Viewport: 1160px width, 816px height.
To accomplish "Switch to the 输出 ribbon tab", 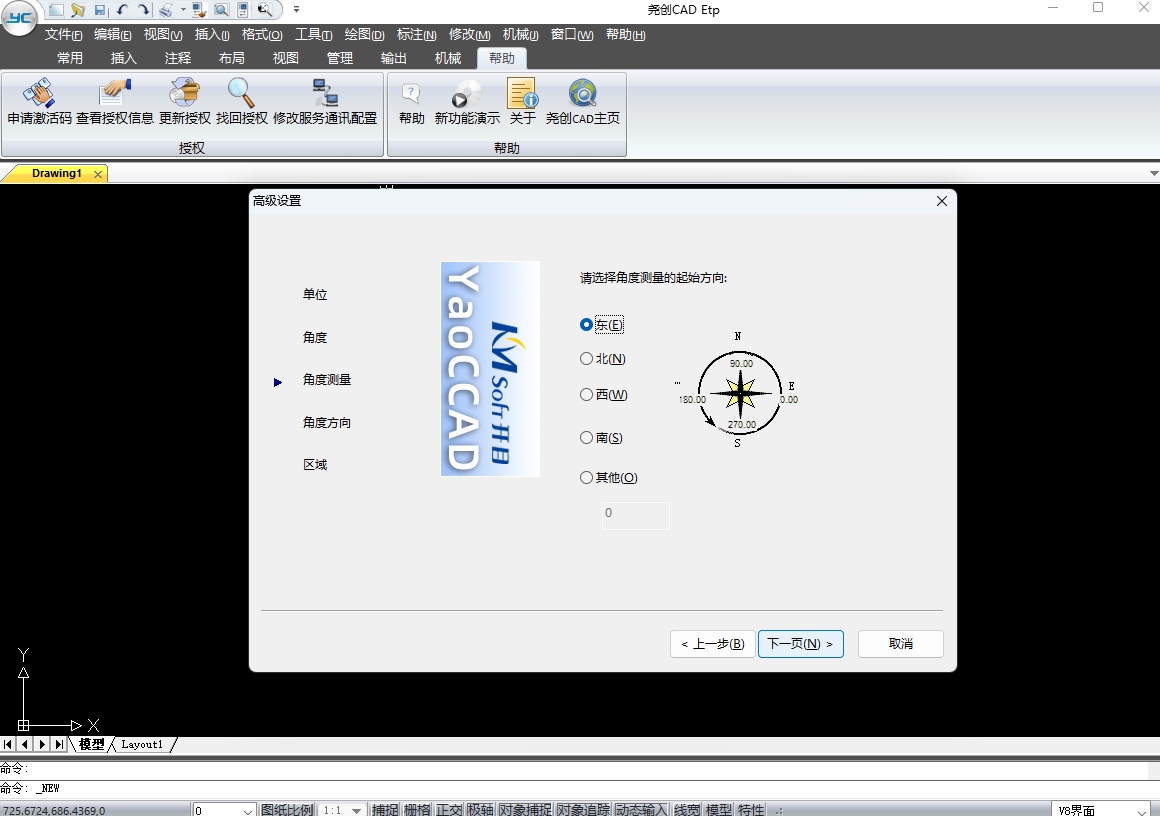I will [394, 58].
